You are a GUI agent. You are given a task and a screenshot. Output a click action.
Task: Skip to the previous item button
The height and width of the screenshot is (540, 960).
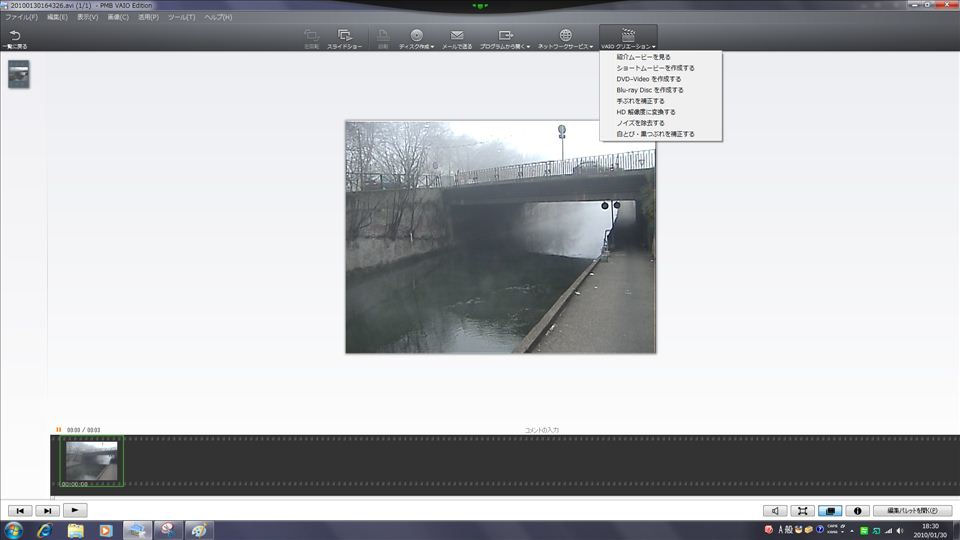[x=20, y=511]
